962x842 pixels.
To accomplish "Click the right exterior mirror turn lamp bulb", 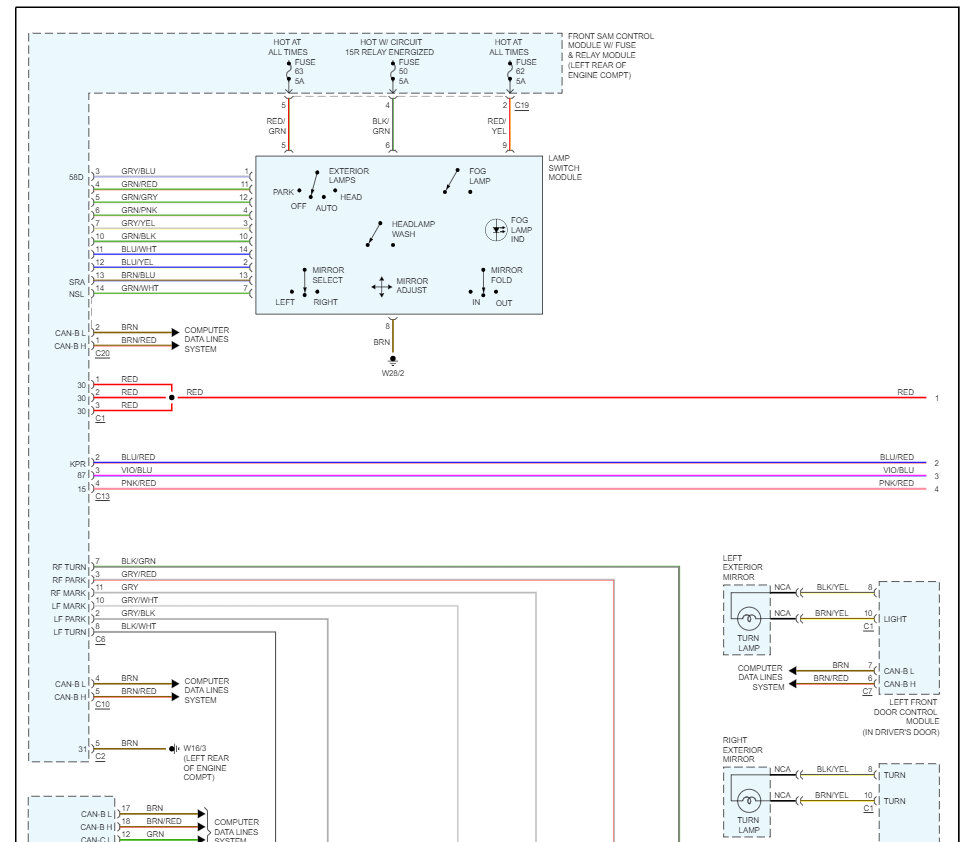I will [748, 800].
